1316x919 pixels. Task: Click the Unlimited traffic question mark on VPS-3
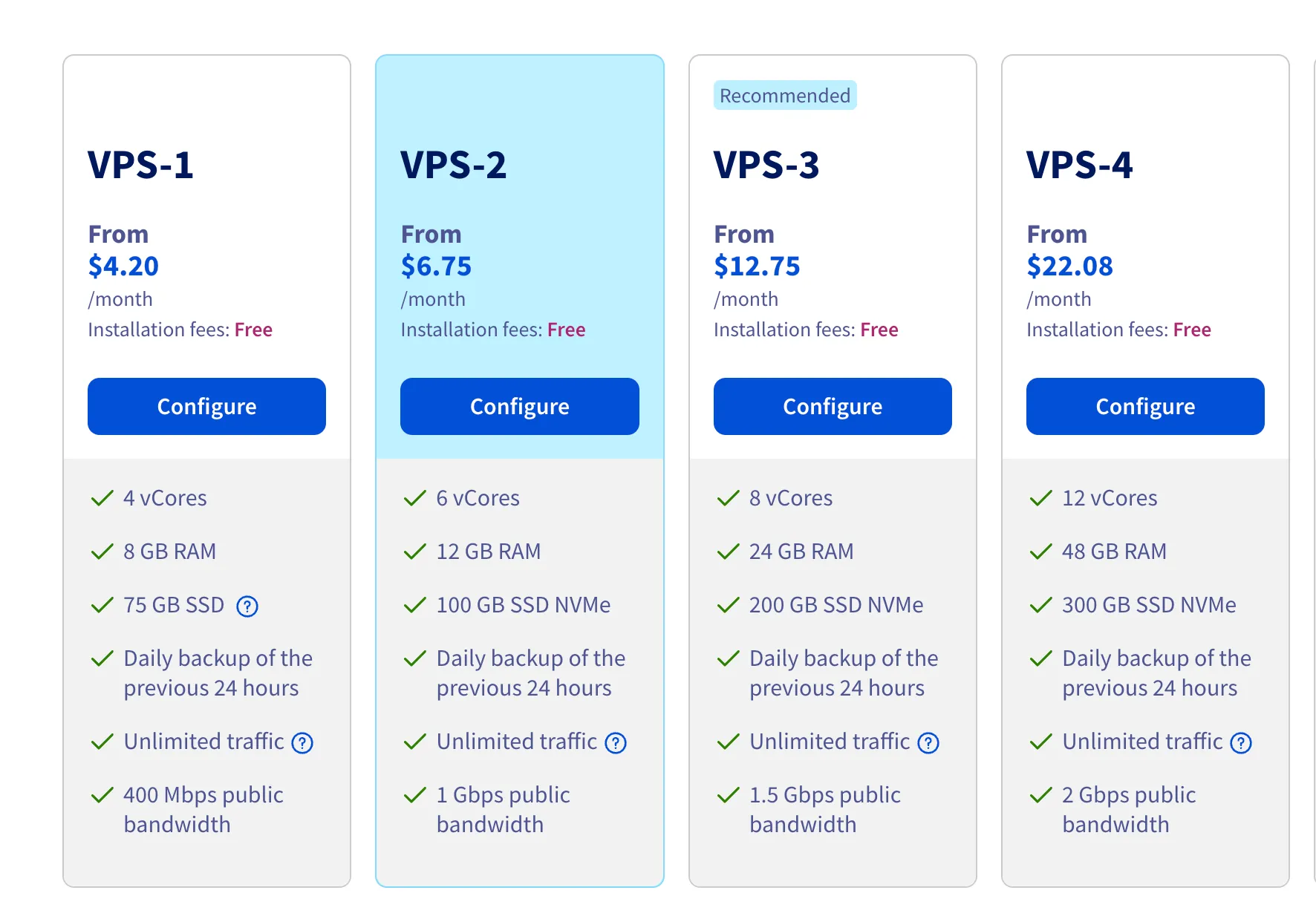[x=928, y=742]
